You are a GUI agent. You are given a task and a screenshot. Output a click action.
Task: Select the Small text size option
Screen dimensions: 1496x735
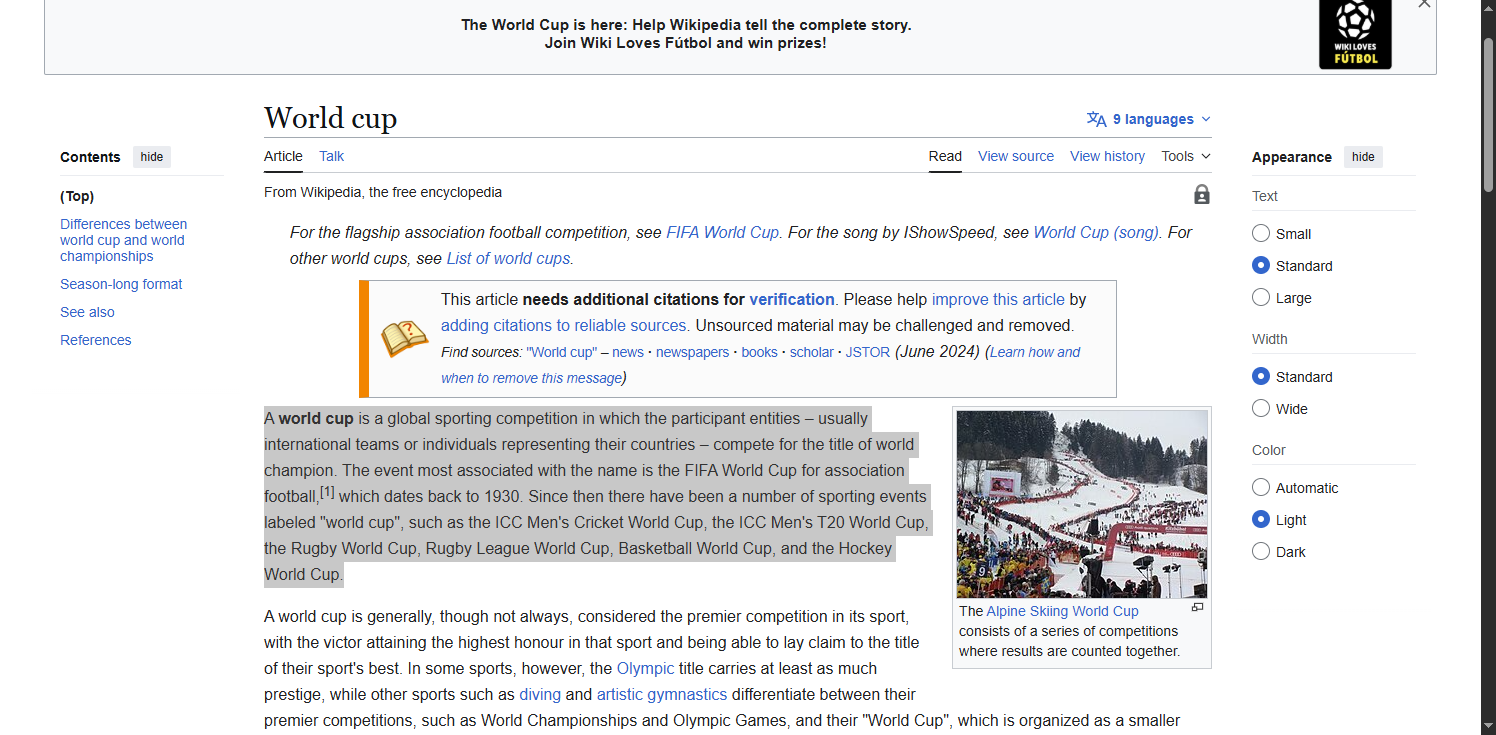pyautogui.click(x=1261, y=234)
